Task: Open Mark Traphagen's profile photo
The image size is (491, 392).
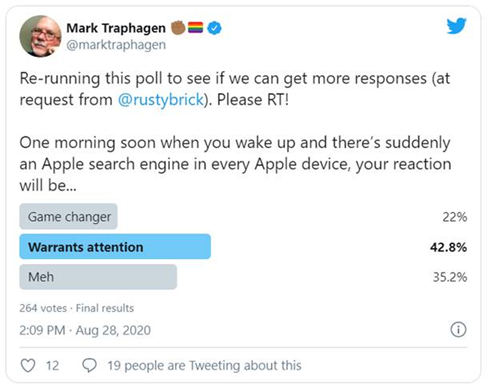Action: 40,36
